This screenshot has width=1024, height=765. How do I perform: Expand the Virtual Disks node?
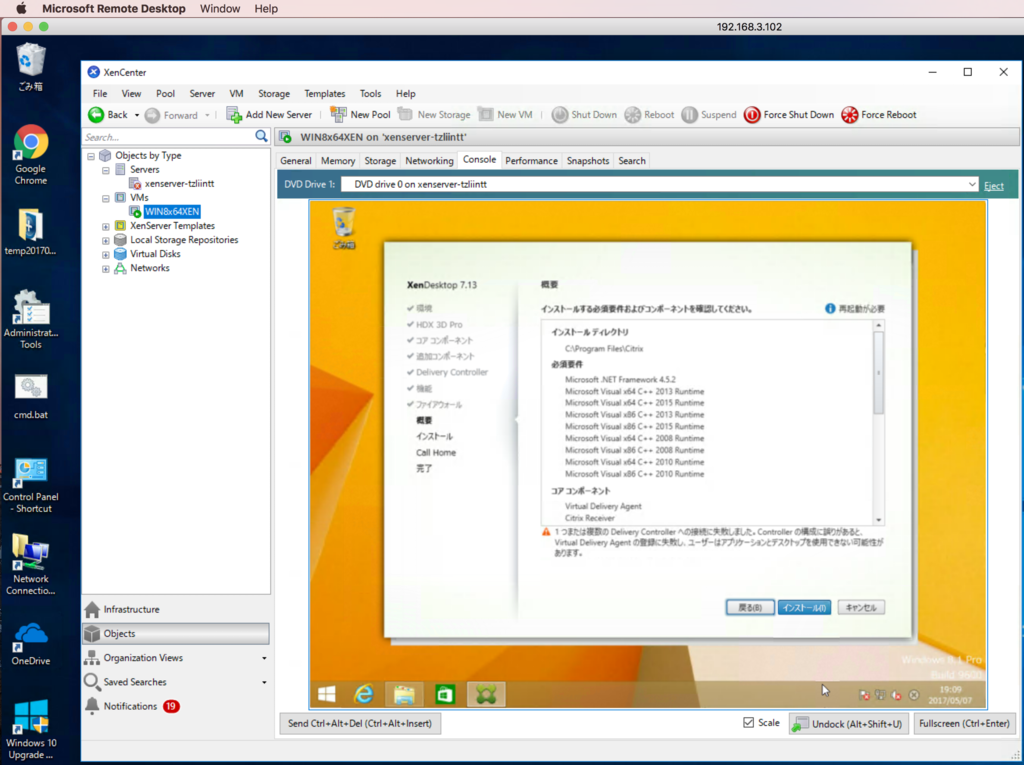(106, 255)
